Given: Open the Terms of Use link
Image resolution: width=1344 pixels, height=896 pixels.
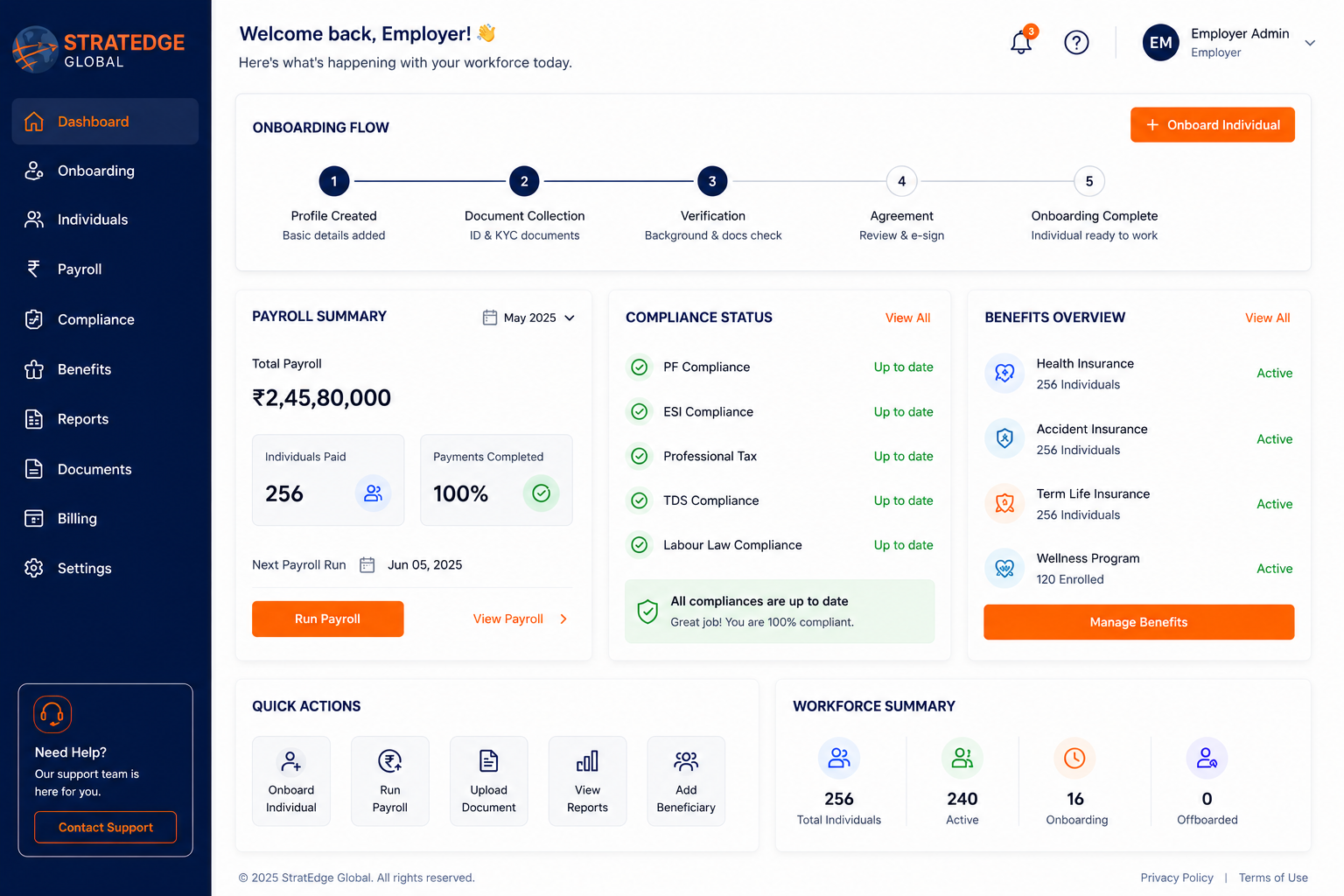Looking at the screenshot, I should (x=1273, y=878).
